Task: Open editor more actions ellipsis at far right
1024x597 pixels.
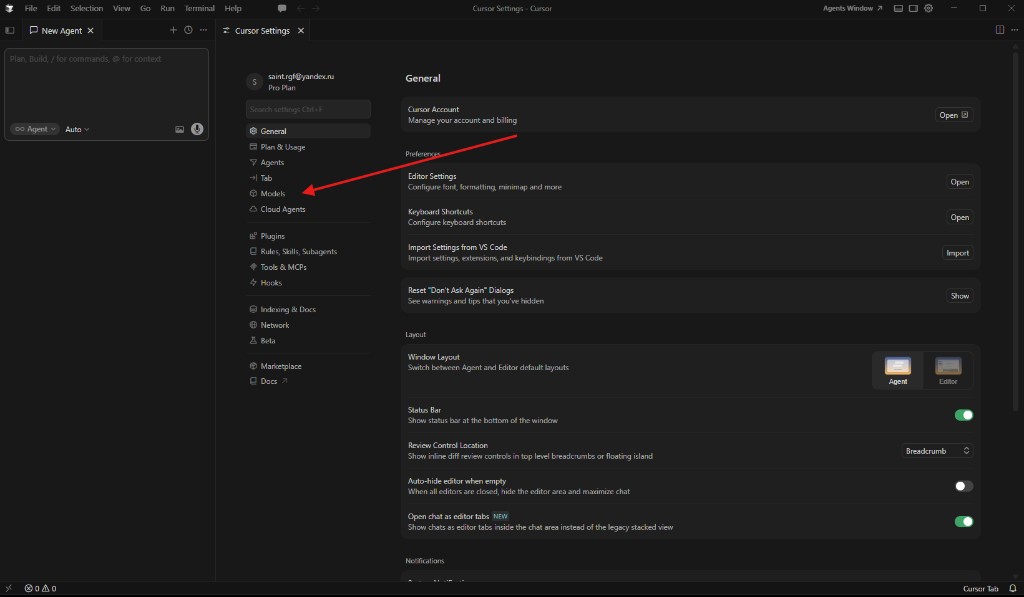Action: pyautogui.click(x=1014, y=30)
